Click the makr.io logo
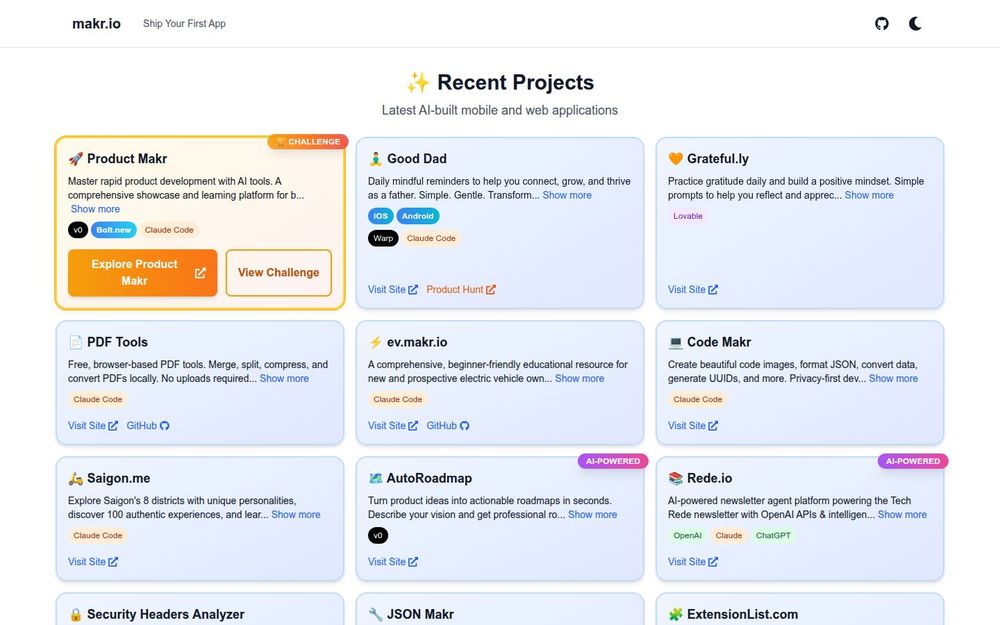The height and width of the screenshot is (625, 1000). [96, 24]
